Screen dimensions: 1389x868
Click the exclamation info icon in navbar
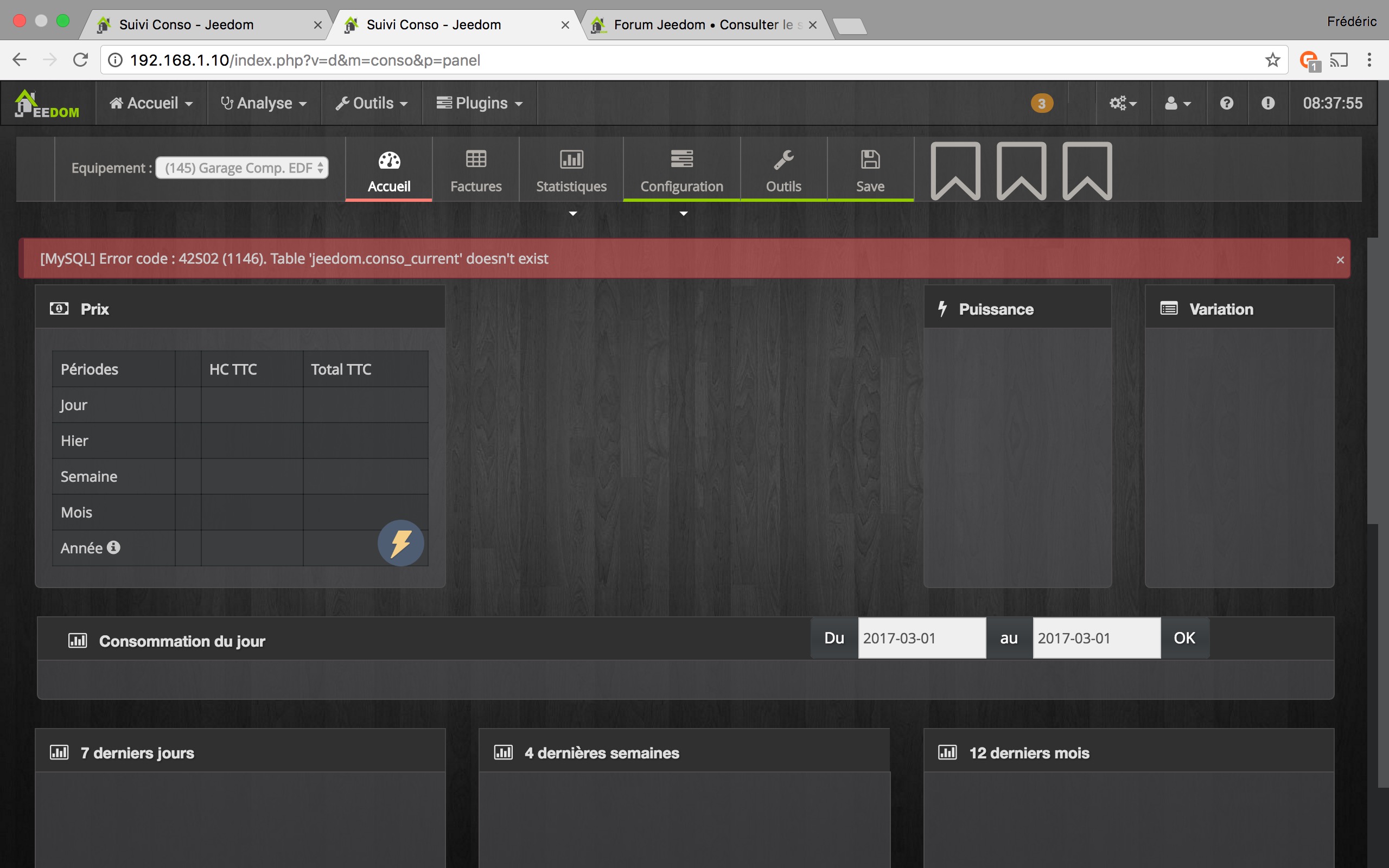pyautogui.click(x=1268, y=103)
